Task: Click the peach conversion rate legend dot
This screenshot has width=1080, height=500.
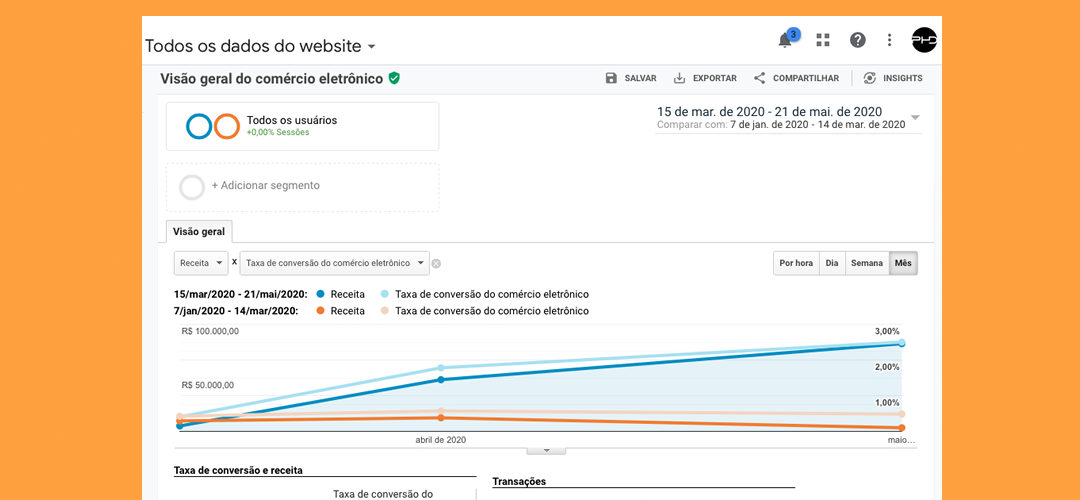Action: point(385,311)
